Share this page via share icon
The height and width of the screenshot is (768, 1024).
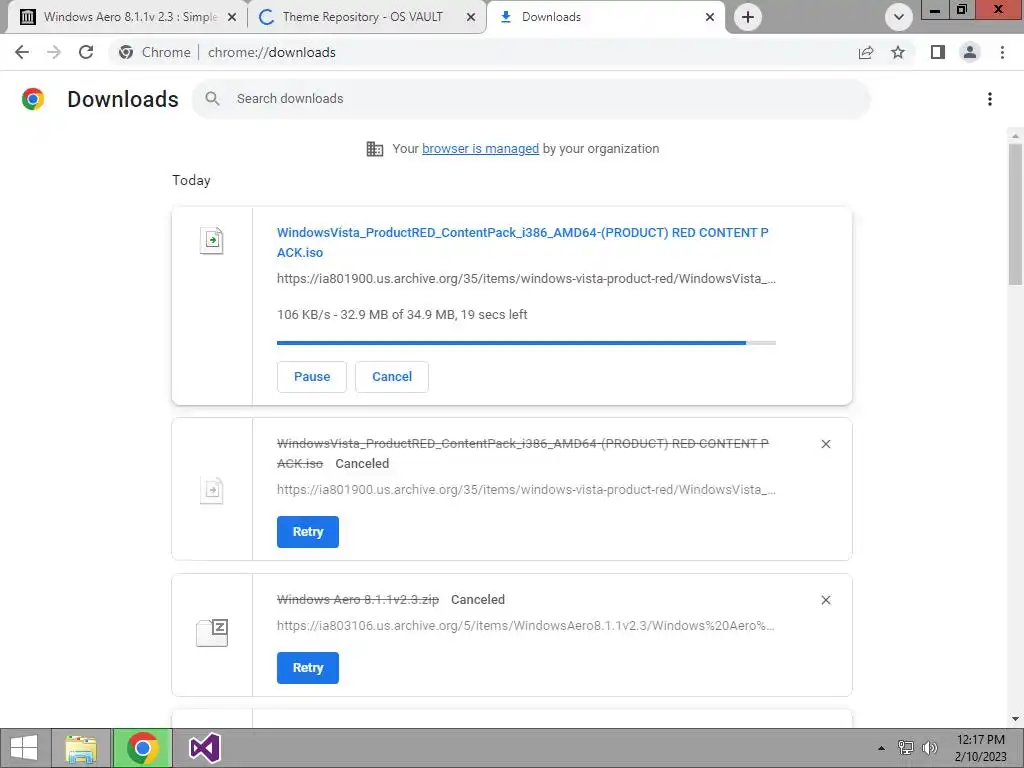tap(866, 52)
